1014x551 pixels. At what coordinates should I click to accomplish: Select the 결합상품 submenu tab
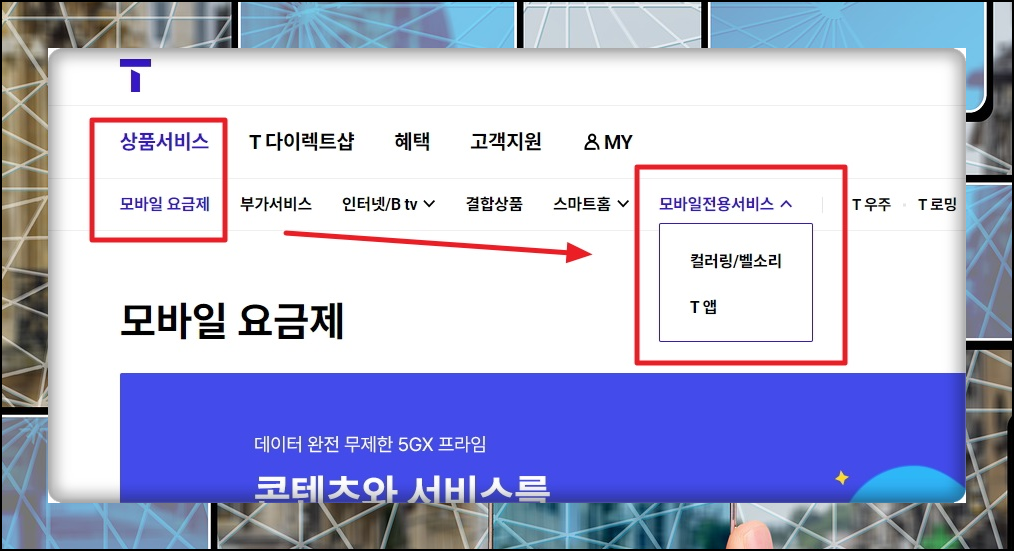click(x=494, y=204)
